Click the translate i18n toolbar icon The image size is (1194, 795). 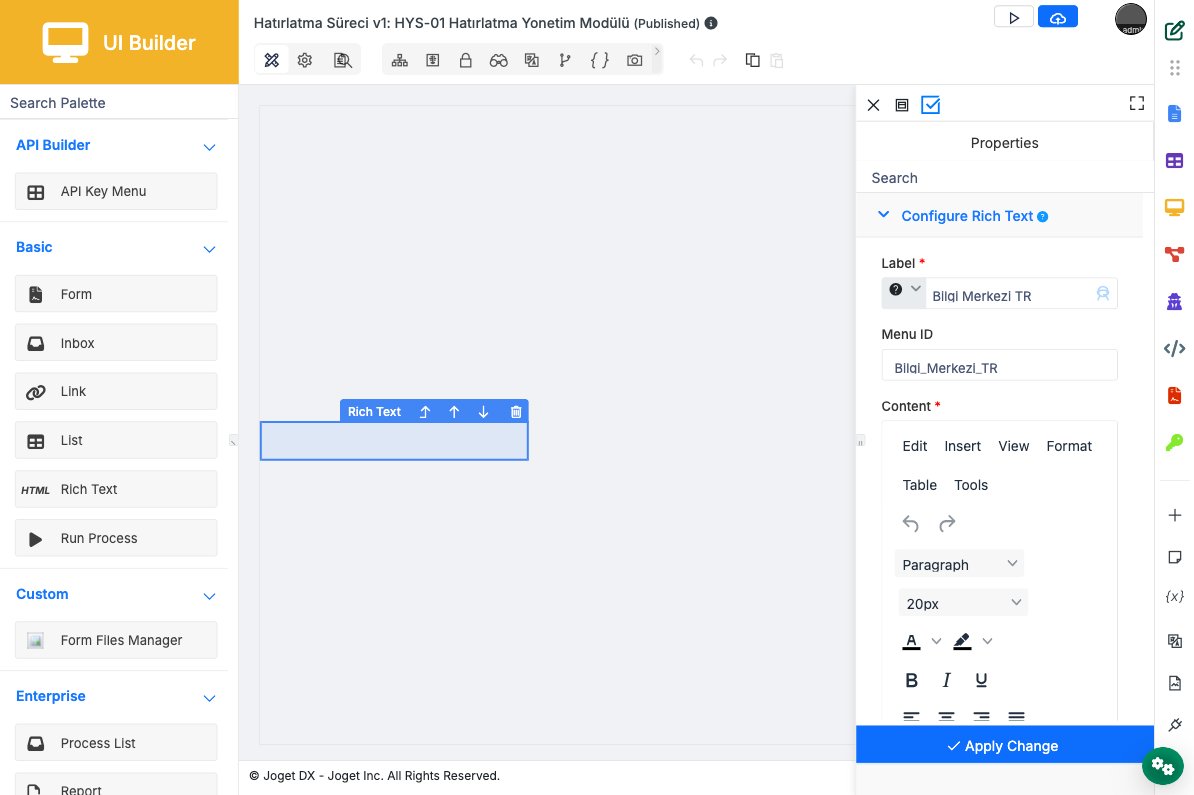532,60
